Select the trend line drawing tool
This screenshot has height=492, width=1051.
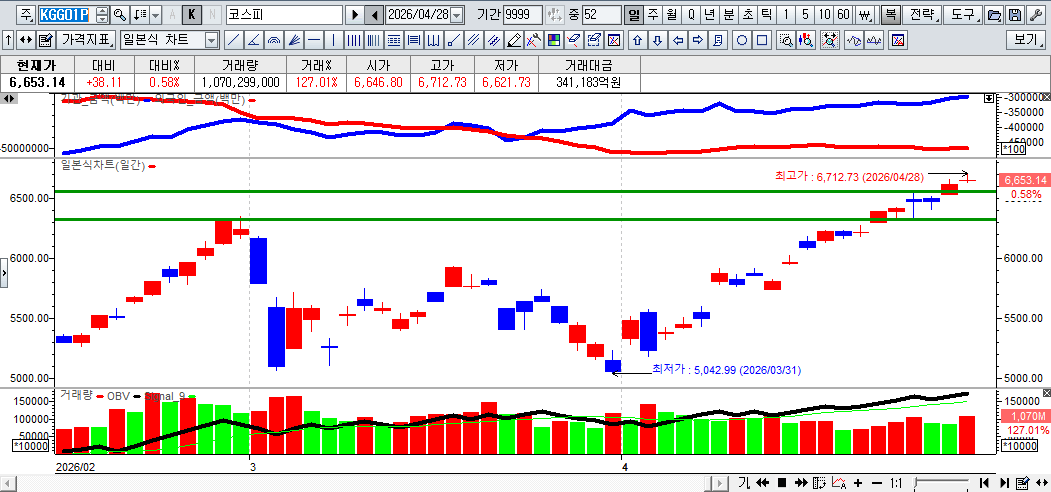pyautogui.click(x=233, y=40)
